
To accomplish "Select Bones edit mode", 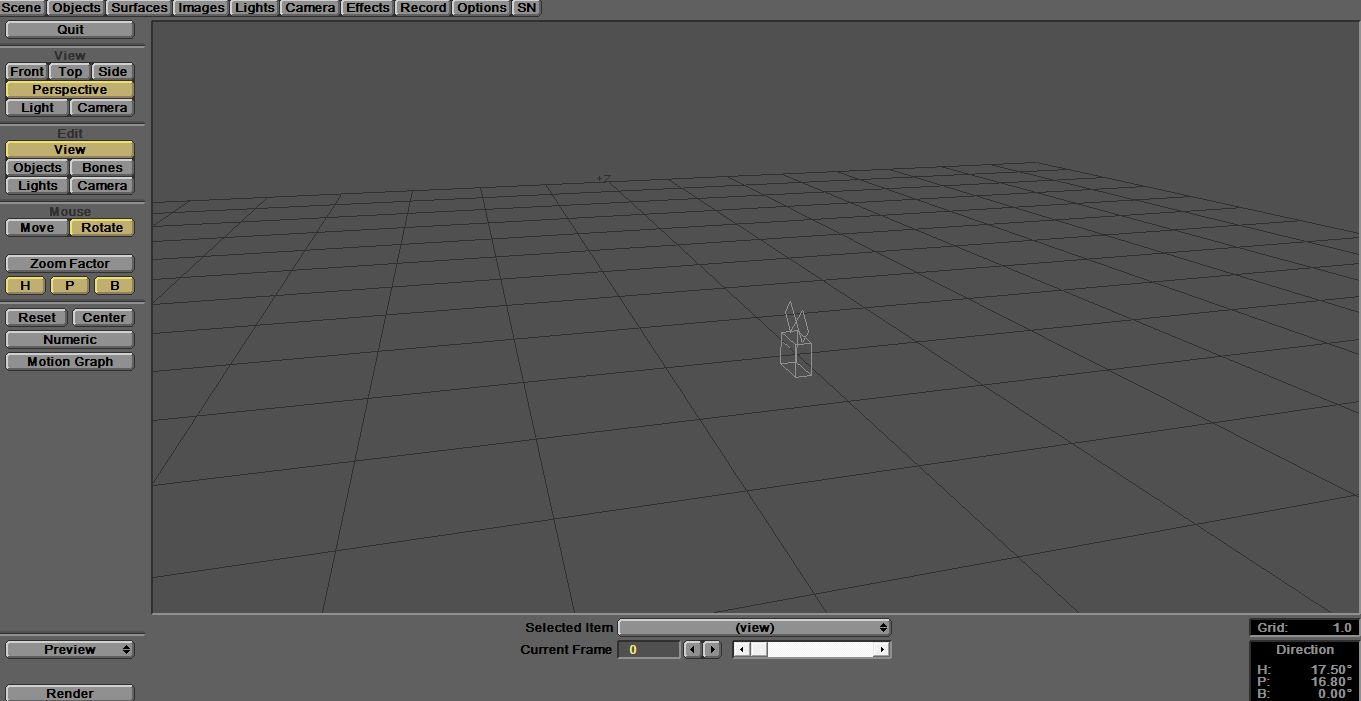I will [x=102, y=168].
